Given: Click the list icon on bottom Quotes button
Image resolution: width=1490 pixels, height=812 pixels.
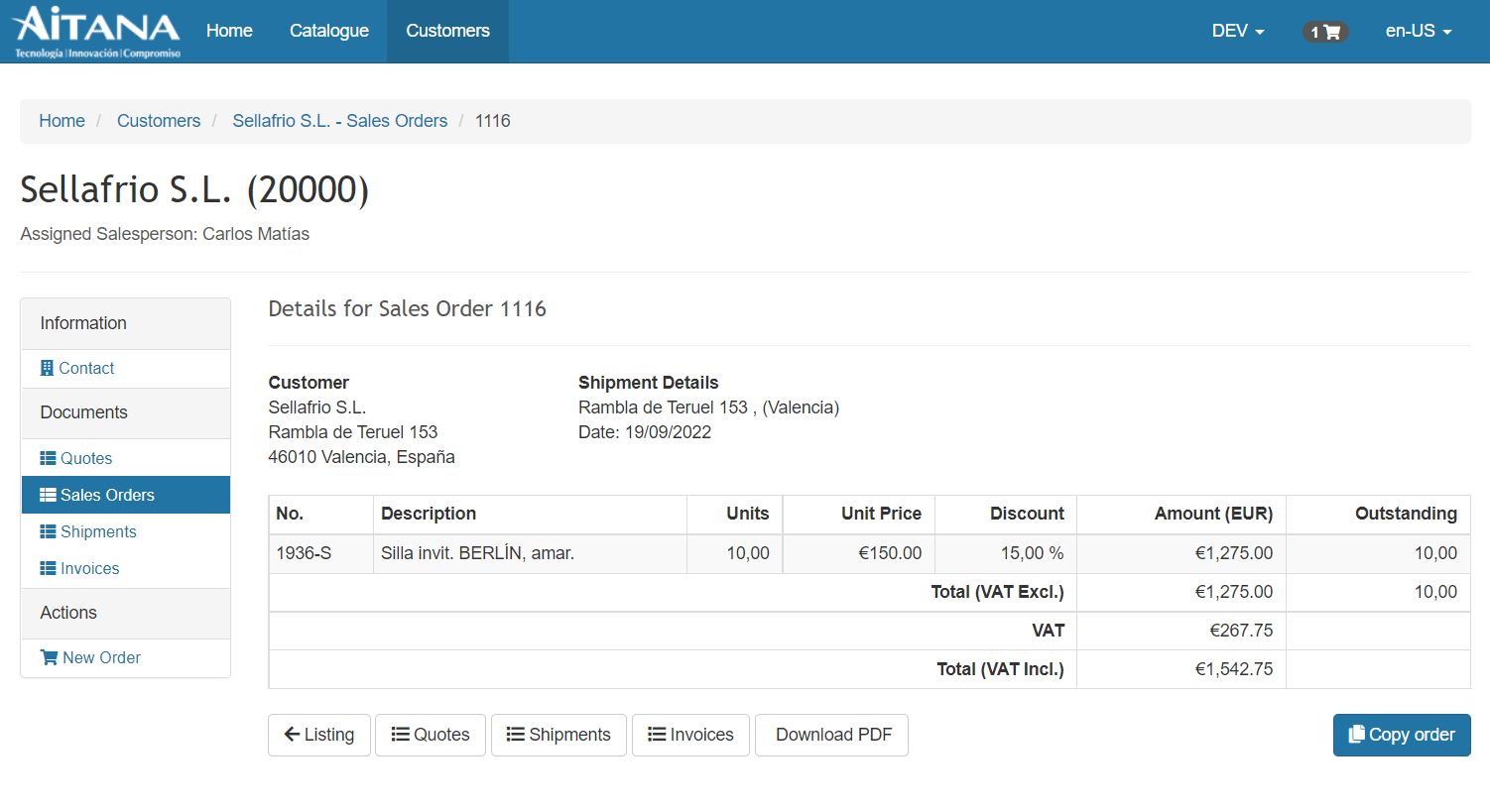Looking at the screenshot, I should coord(401,735).
